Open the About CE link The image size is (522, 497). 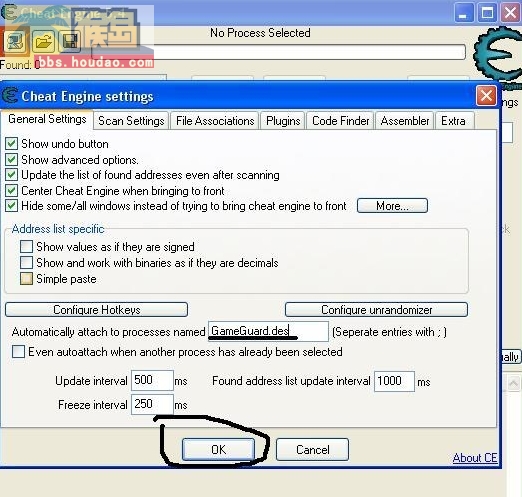[475, 458]
